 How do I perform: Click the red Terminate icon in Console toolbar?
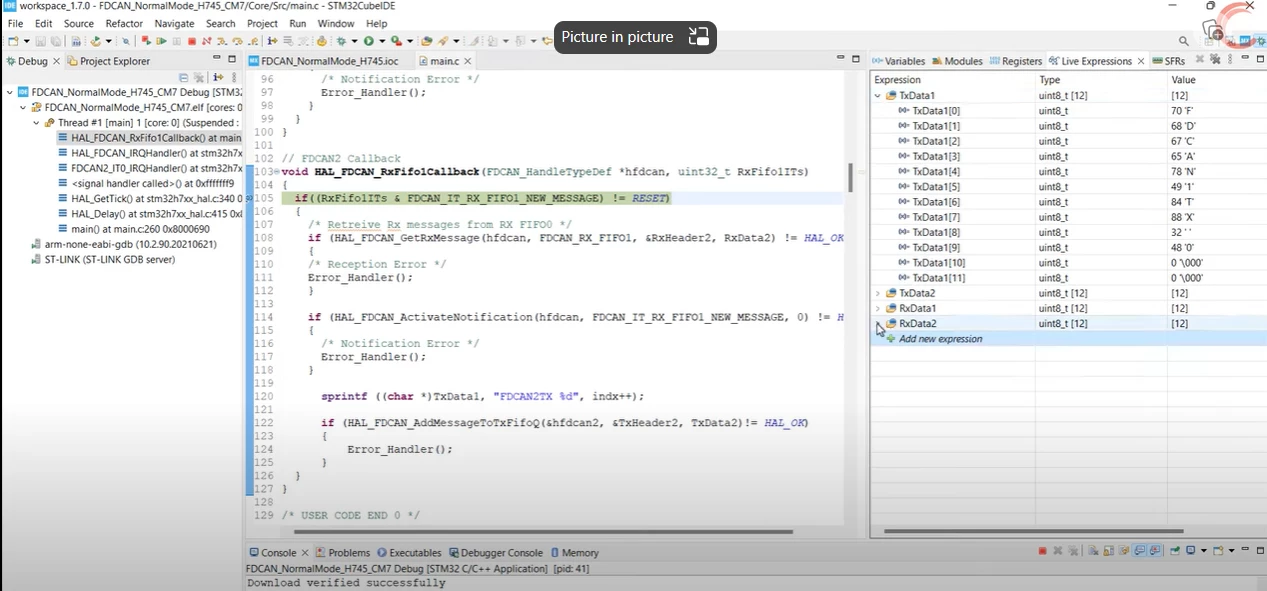[1042, 551]
